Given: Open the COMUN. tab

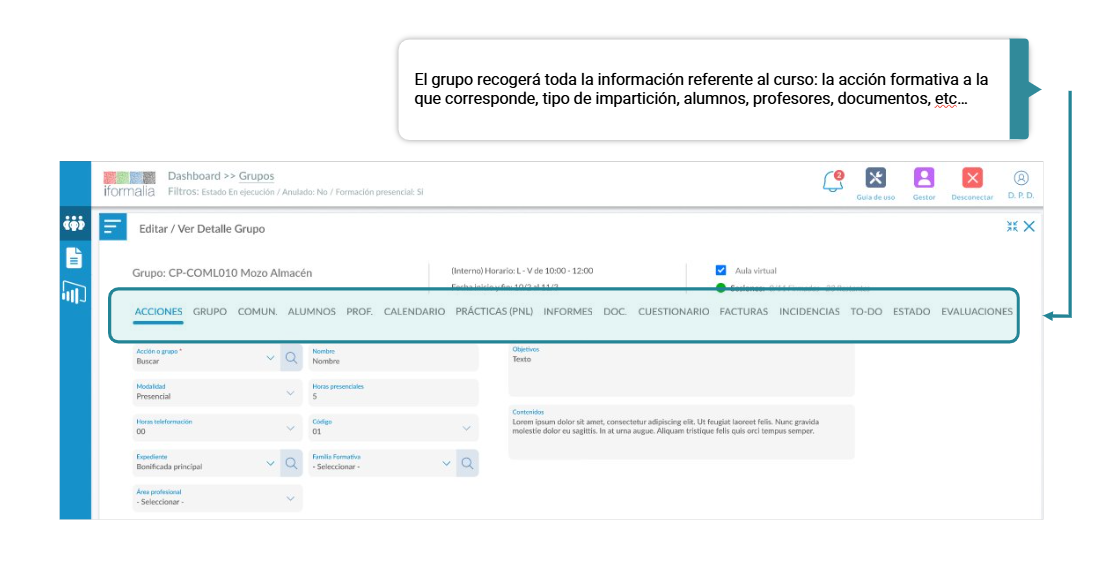Looking at the screenshot, I should tap(257, 311).
